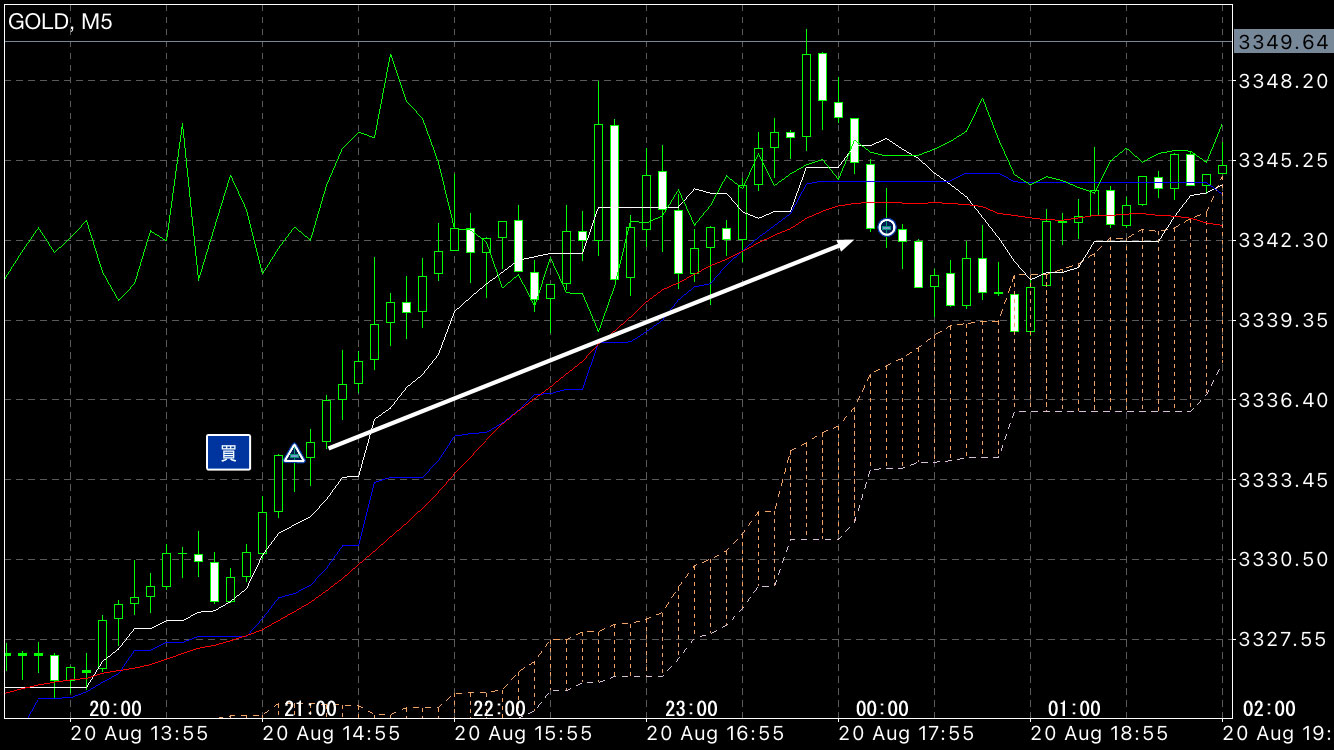Click the 20 Aug 17:55 time label
1334x750 pixels.
click(906, 733)
